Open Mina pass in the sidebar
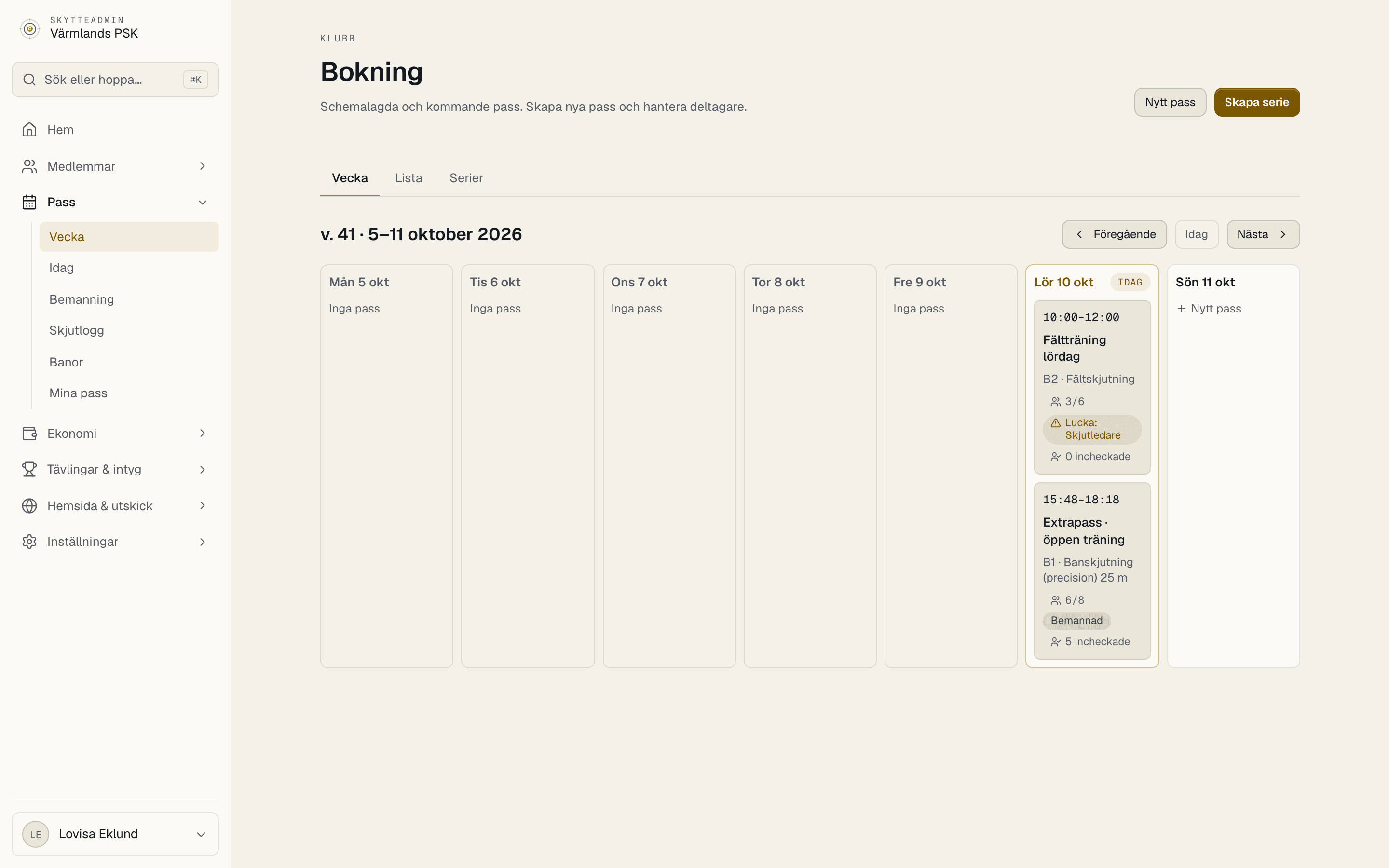1389x868 pixels. click(129, 393)
